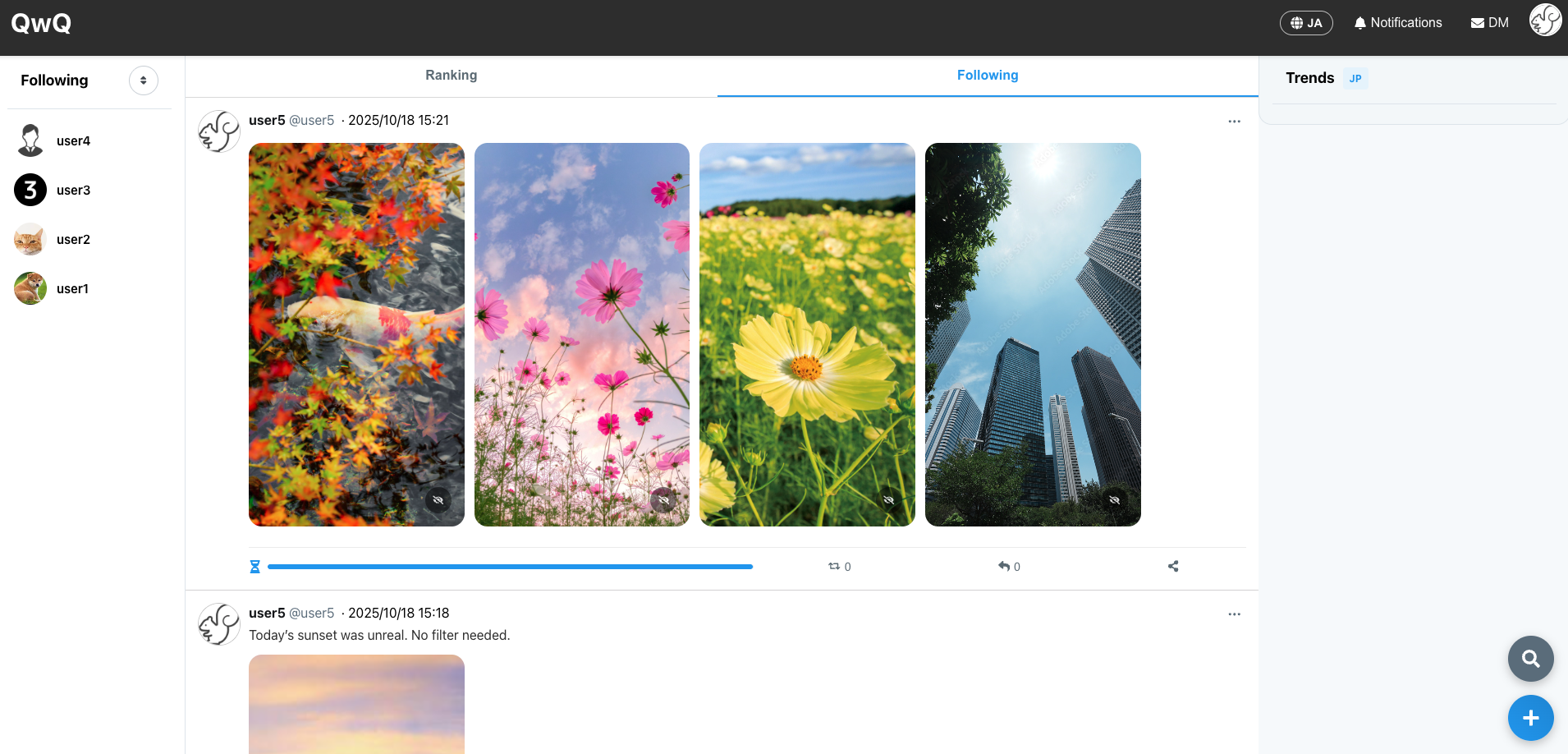Open user3's profile avatar in sidebar
Image resolution: width=1568 pixels, height=754 pixels.
pyautogui.click(x=30, y=190)
